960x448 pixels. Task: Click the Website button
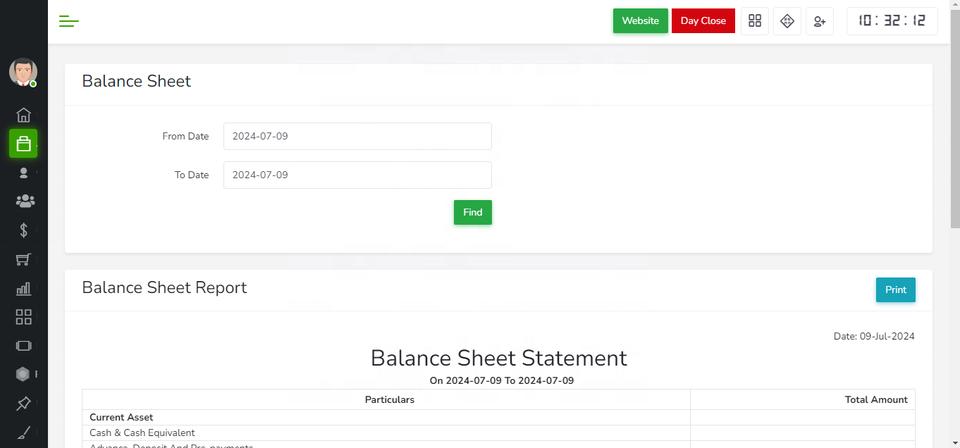coord(640,21)
